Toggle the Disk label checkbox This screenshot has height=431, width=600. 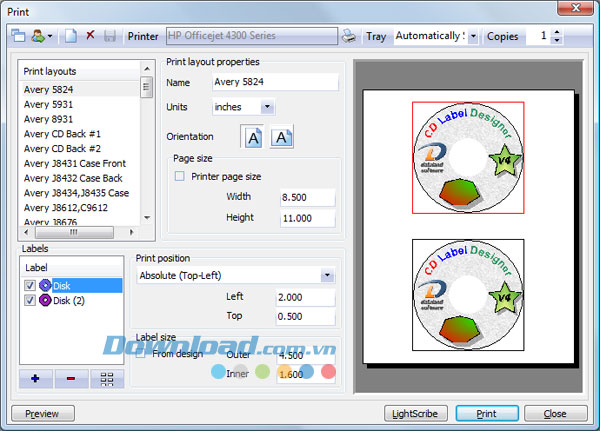click(x=30, y=286)
